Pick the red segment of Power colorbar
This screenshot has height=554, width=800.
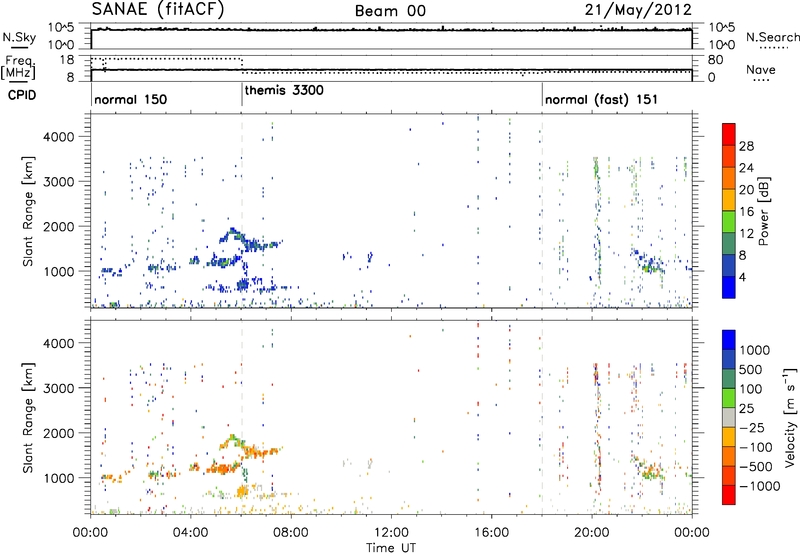click(x=729, y=134)
